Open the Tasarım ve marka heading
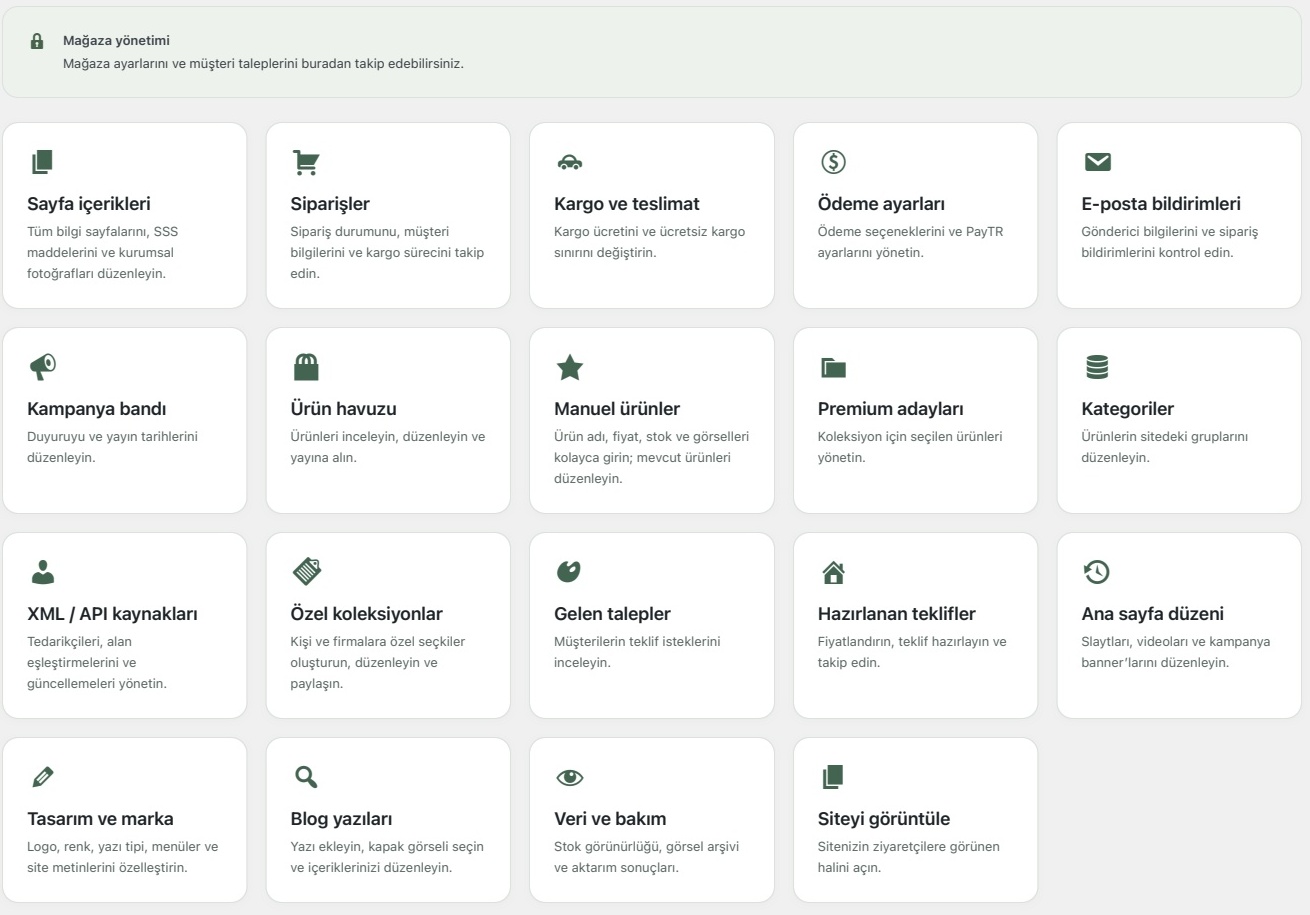This screenshot has width=1310, height=915. 100,819
